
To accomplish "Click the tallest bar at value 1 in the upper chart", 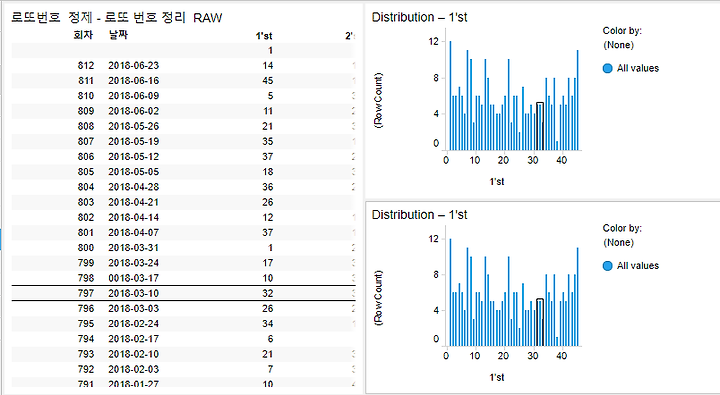I will (450, 96).
